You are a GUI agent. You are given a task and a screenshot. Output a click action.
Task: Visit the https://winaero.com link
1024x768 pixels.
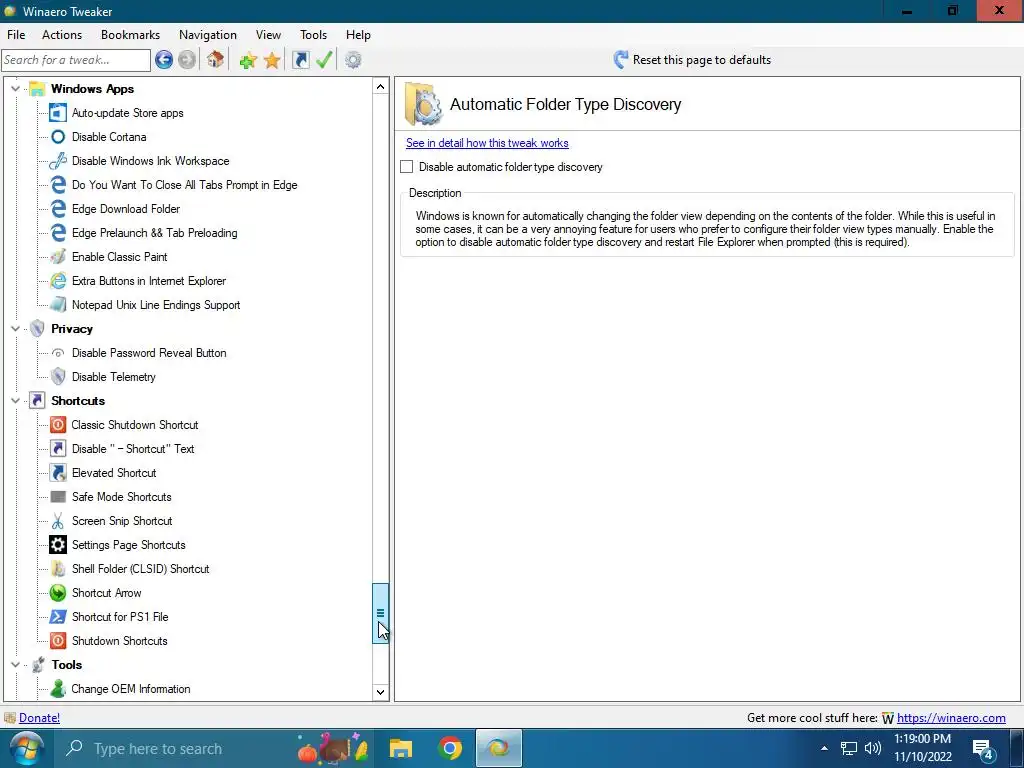(x=951, y=718)
